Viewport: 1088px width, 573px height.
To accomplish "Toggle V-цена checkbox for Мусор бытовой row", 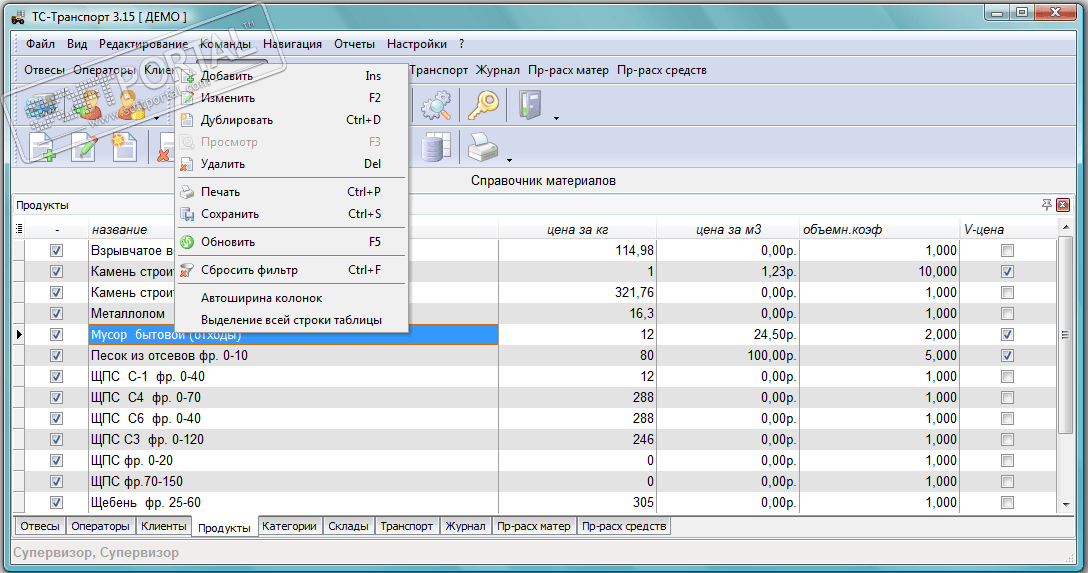I will [1008, 334].
